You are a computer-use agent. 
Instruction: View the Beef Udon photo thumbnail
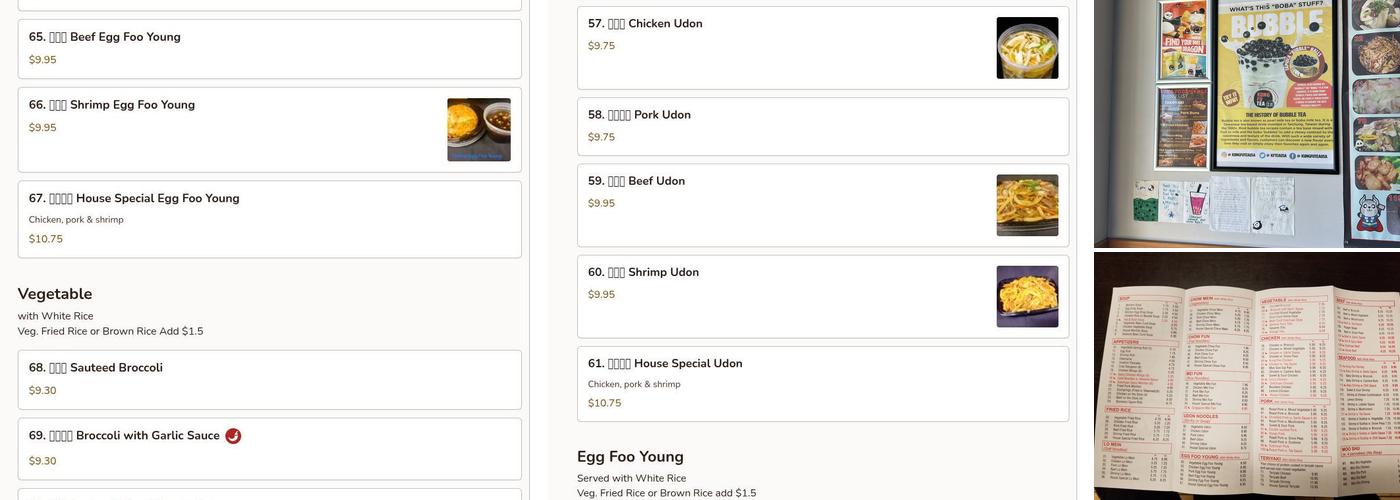[x=1027, y=205]
